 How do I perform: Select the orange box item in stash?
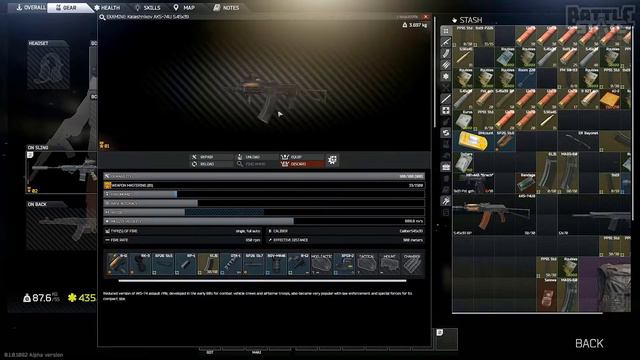click(609, 99)
